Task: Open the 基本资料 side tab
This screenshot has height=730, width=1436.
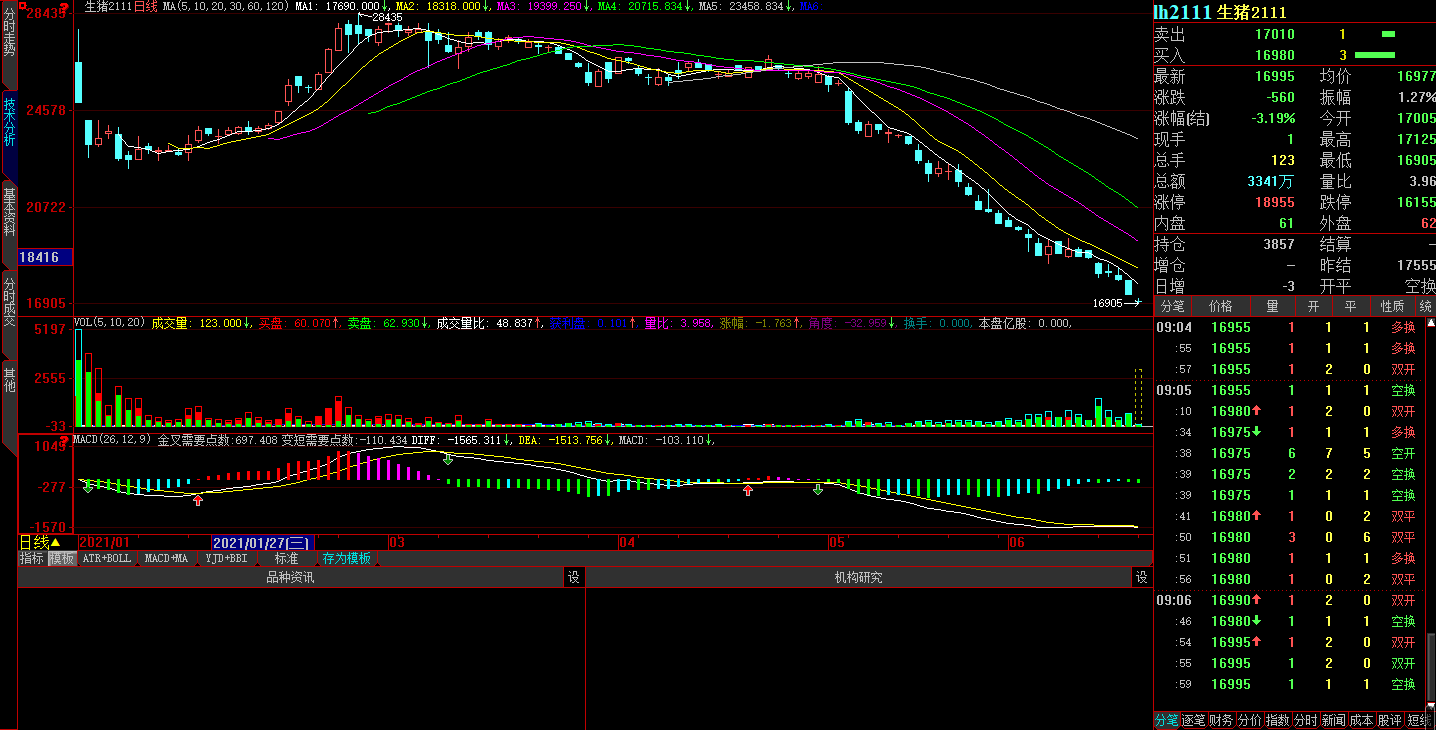Action: click(9, 211)
